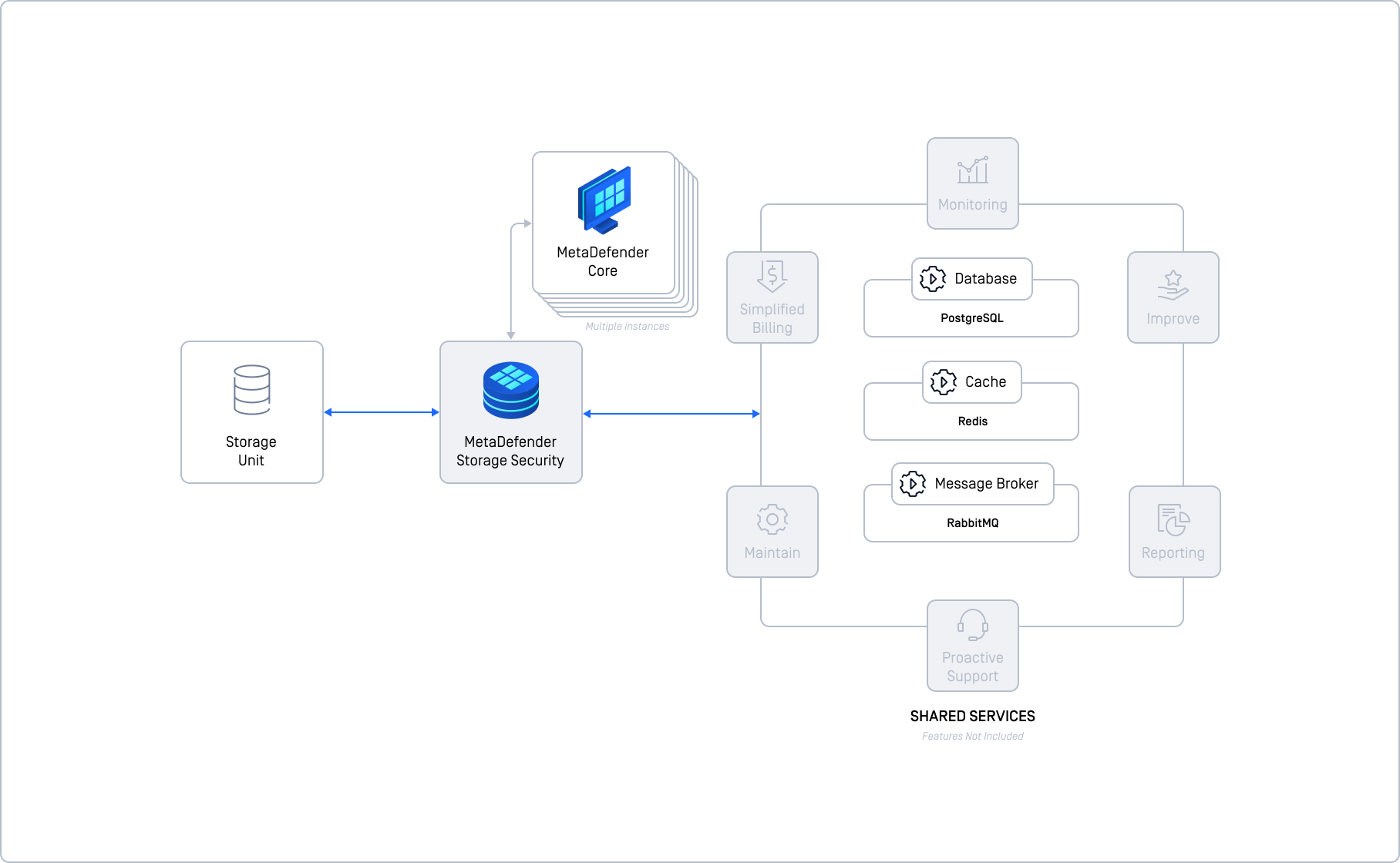Screen dimensions: 1400x863
Task: Click the Improve star-in-hand icon
Action: tap(1173, 285)
